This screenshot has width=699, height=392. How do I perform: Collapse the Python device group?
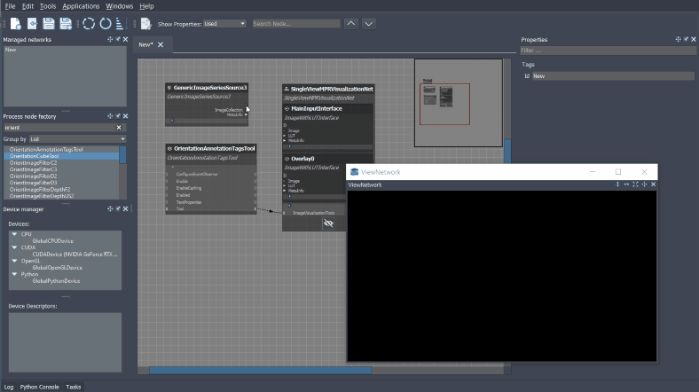point(14,274)
